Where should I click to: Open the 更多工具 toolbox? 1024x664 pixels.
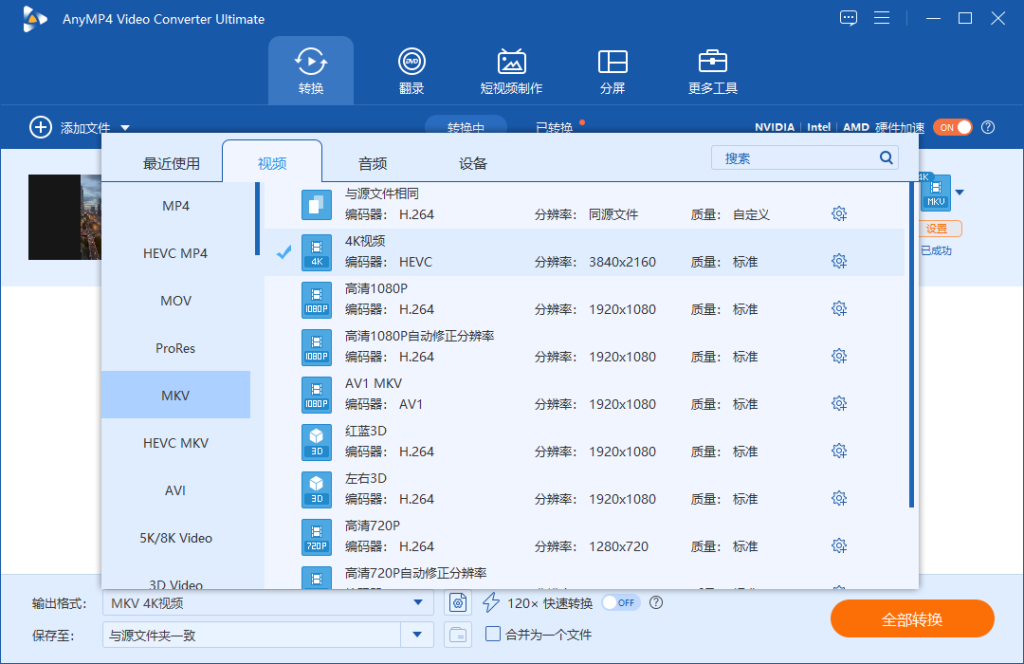pos(712,68)
